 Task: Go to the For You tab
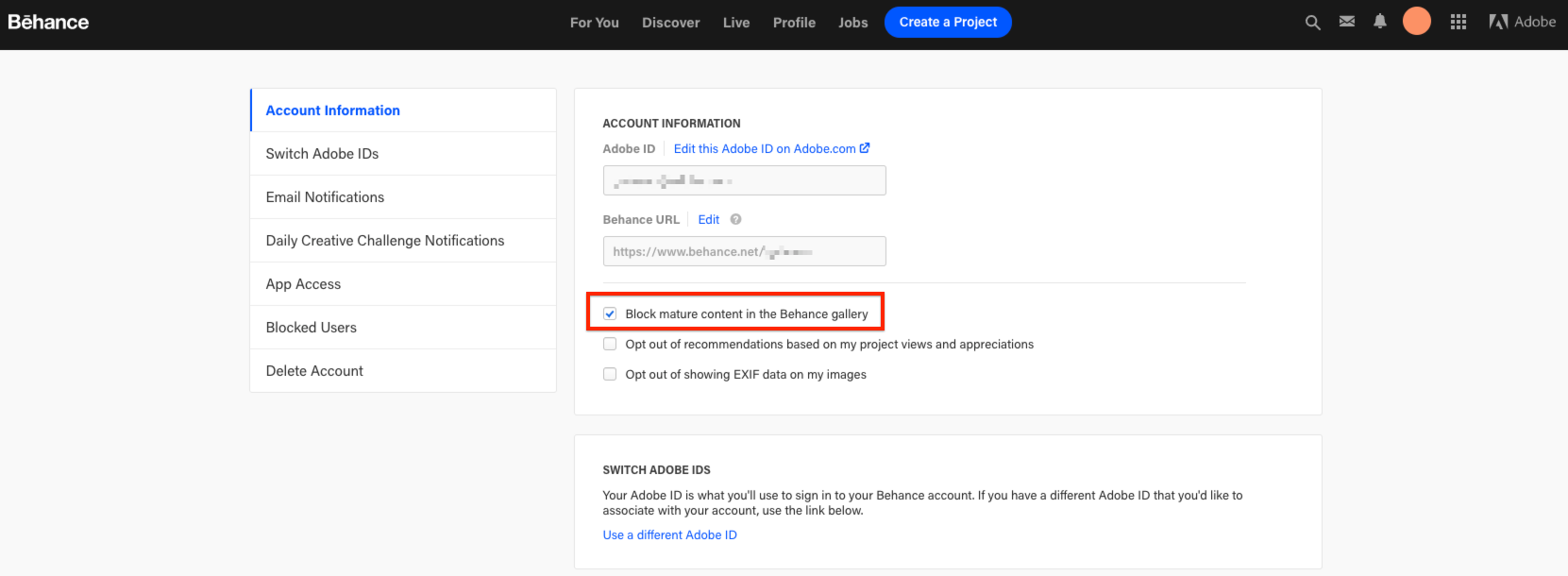coord(595,23)
